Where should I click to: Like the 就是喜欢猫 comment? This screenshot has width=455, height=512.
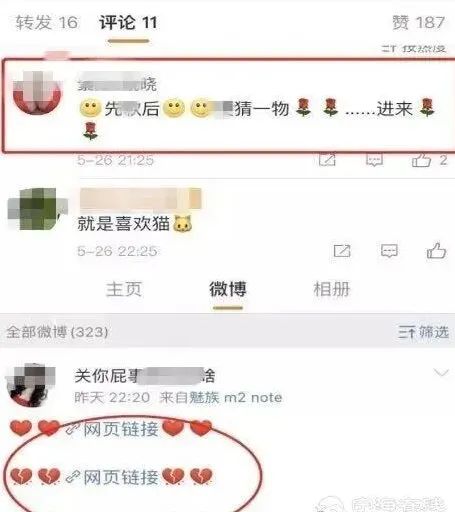436,251
